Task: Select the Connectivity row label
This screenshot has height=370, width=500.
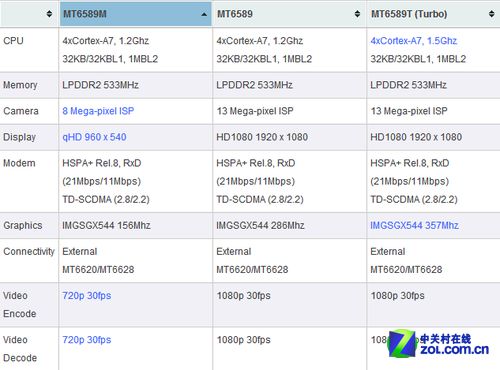Action: (29, 251)
